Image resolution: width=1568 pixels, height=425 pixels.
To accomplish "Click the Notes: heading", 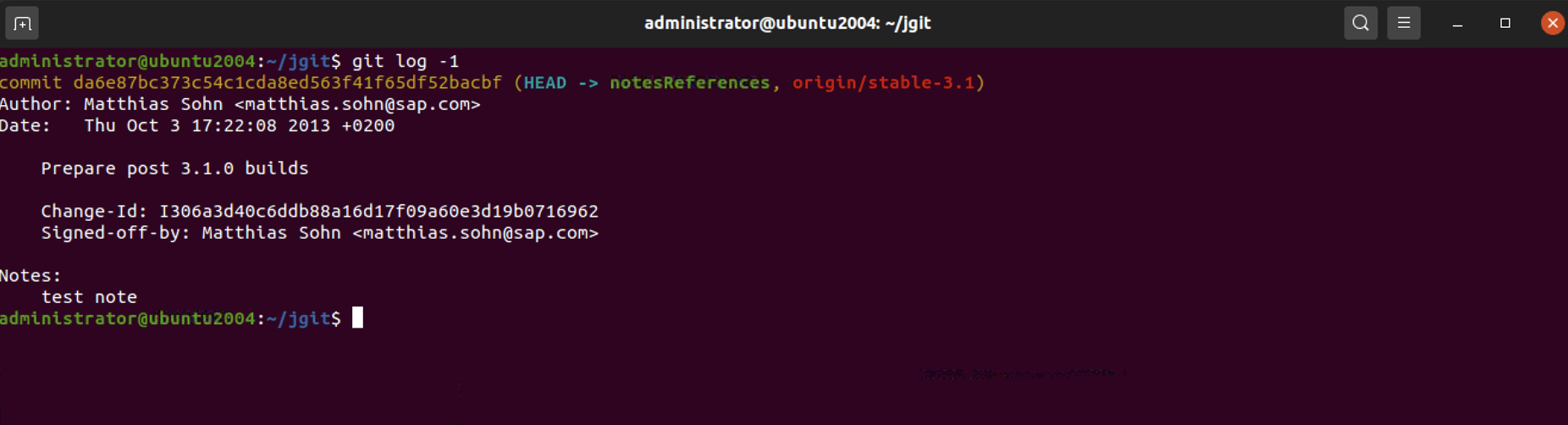I will coord(30,276).
